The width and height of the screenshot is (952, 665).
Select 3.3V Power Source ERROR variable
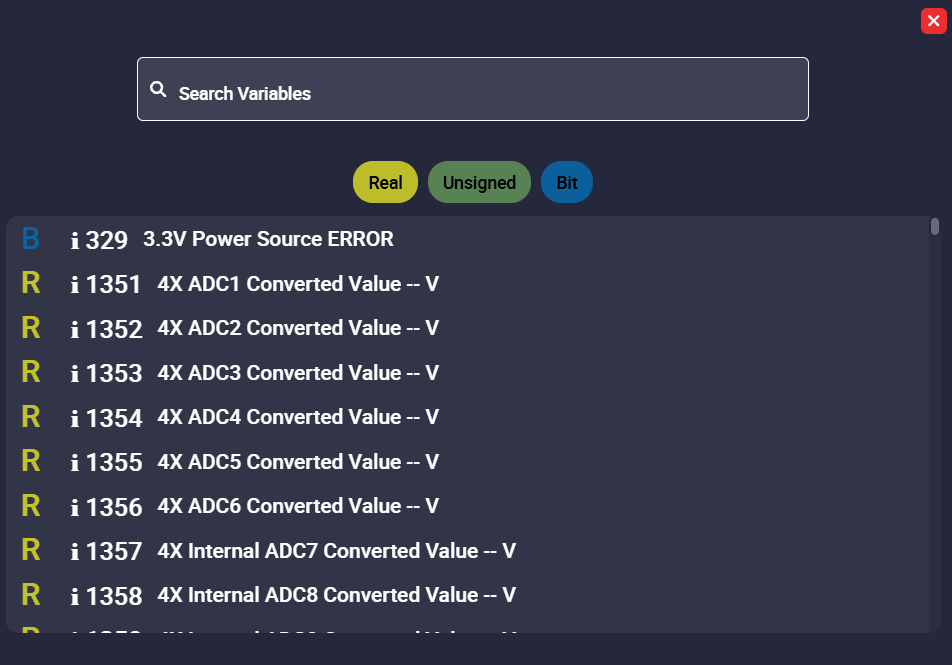click(268, 239)
